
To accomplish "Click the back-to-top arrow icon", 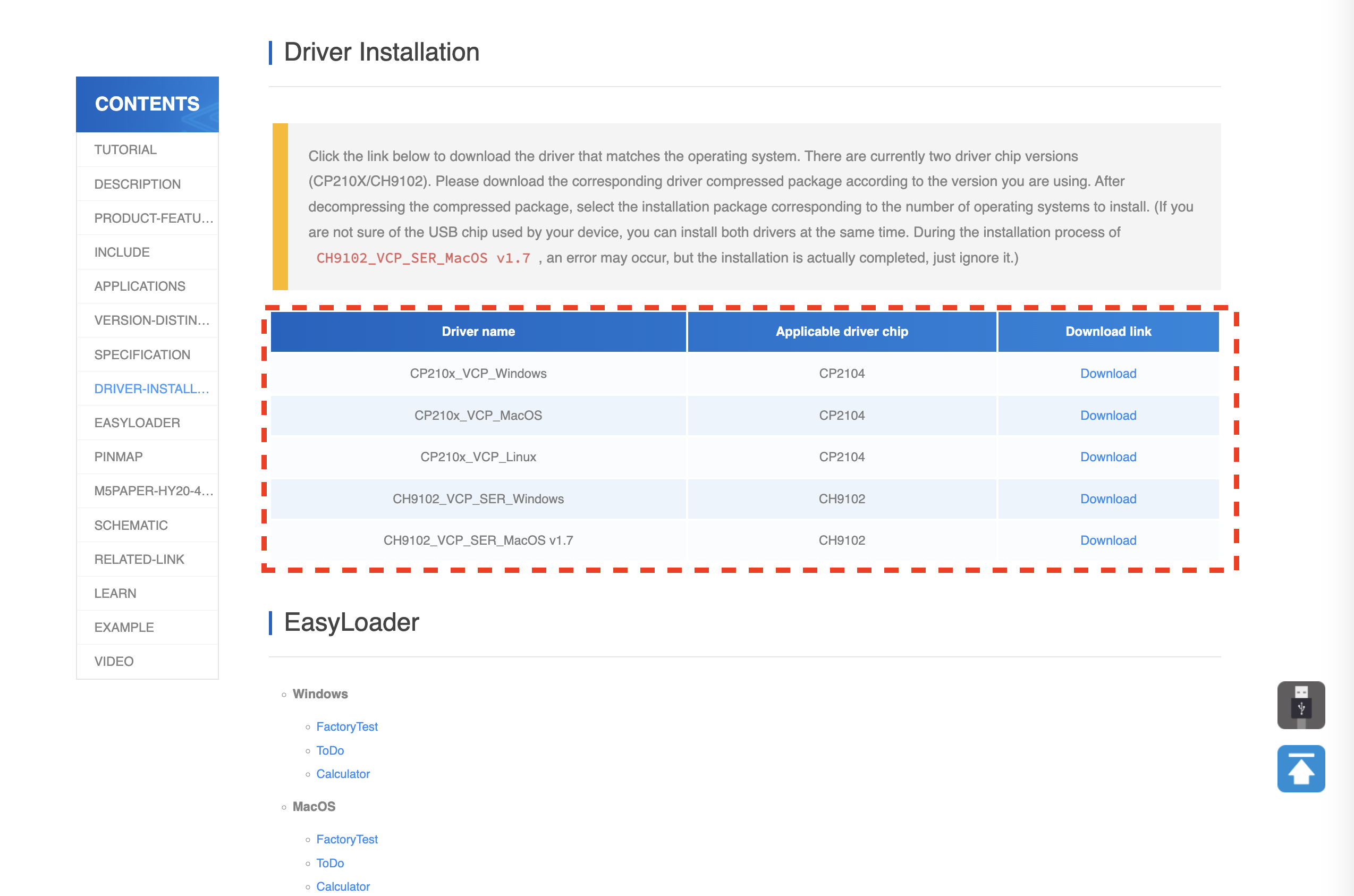I will pyautogui.click(x=1301, y=768).
